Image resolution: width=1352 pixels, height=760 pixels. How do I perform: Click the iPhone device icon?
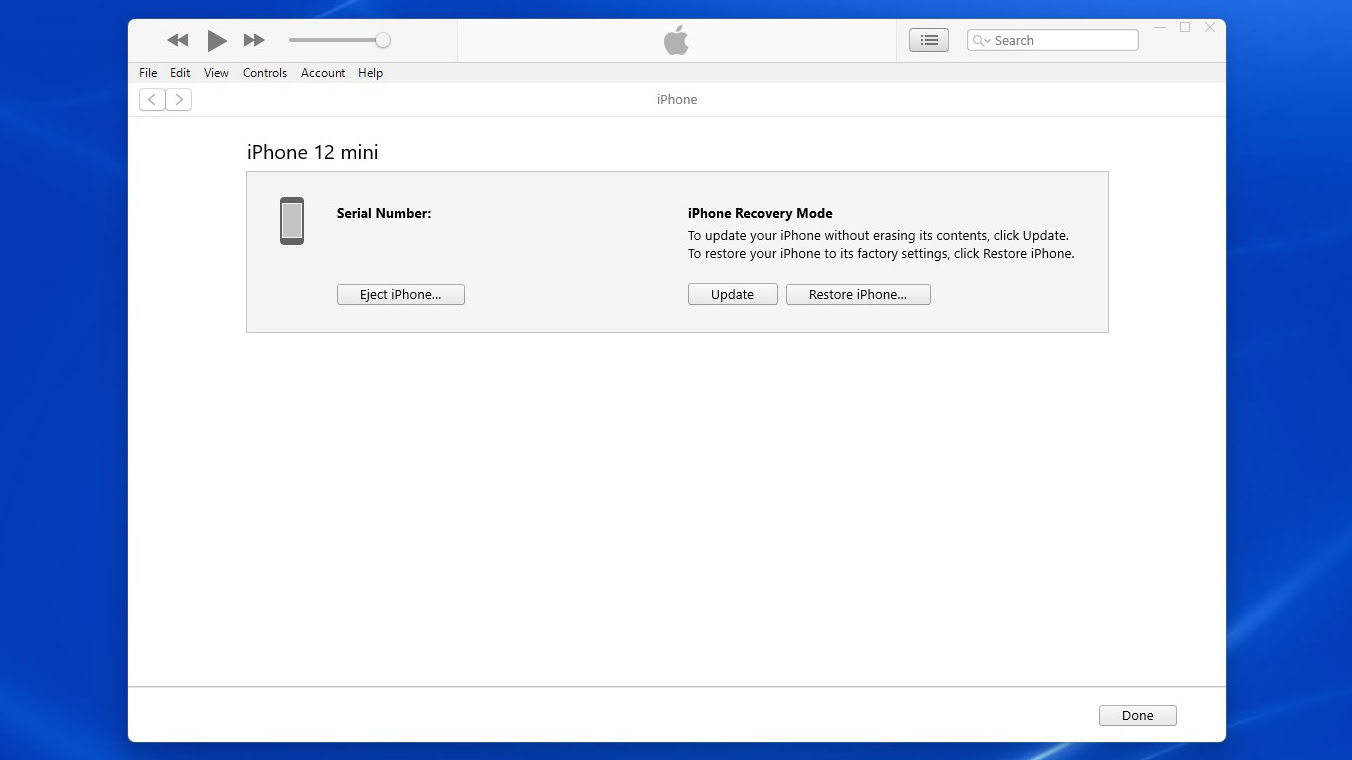click(x=292, y=221)
